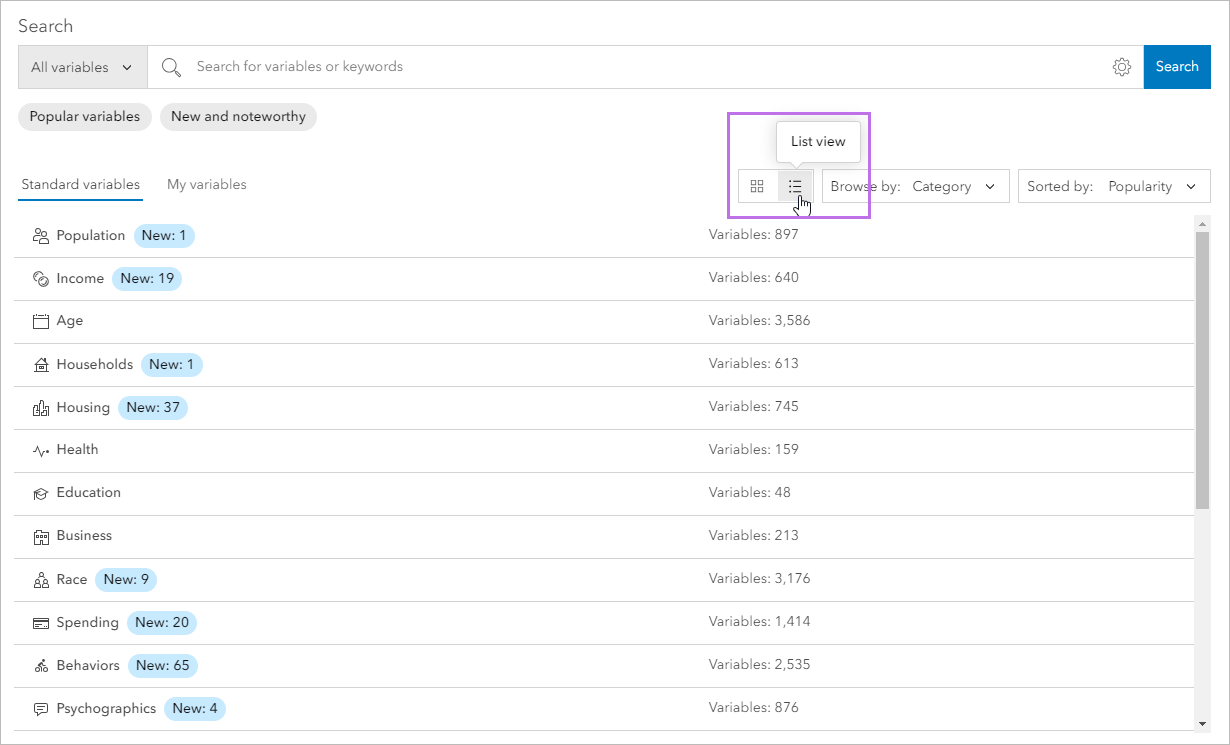This screenshot has width=1230, height=745.
Task: Click the Search button
Action: (x=1177, y=66)
